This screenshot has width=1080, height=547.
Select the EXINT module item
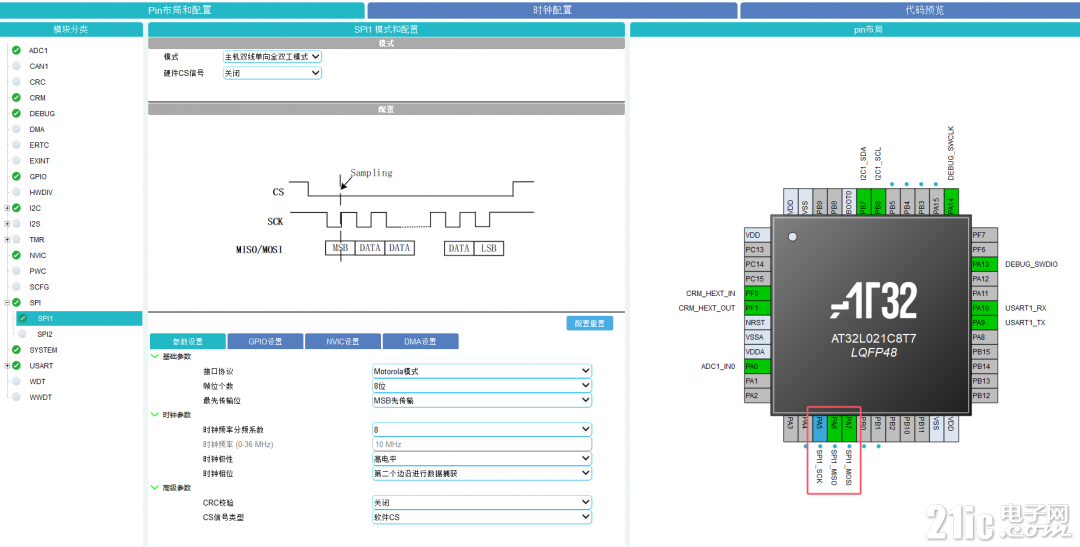39,161
